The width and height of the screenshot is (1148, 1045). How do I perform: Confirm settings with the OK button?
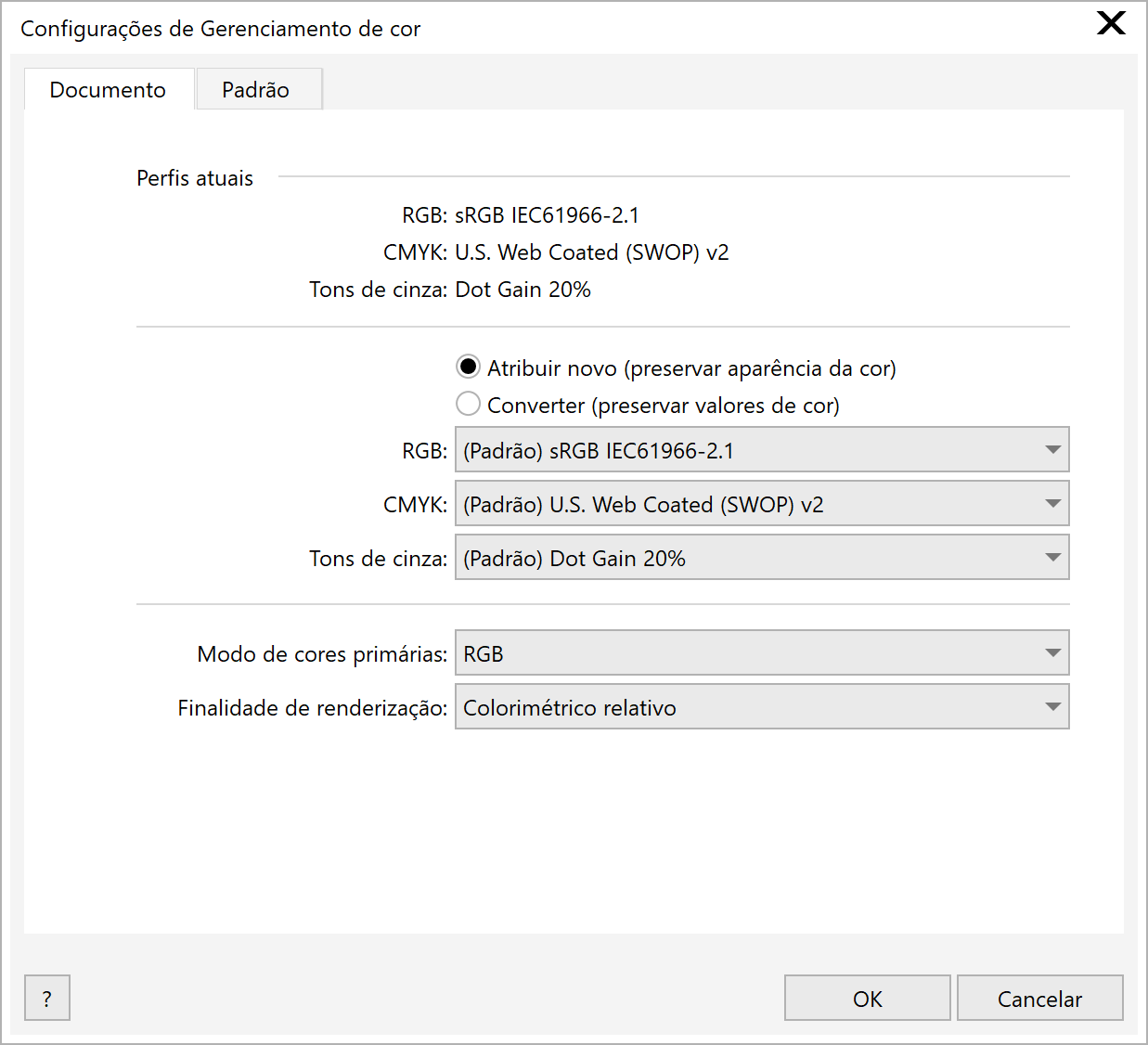[x=867, y=999]
